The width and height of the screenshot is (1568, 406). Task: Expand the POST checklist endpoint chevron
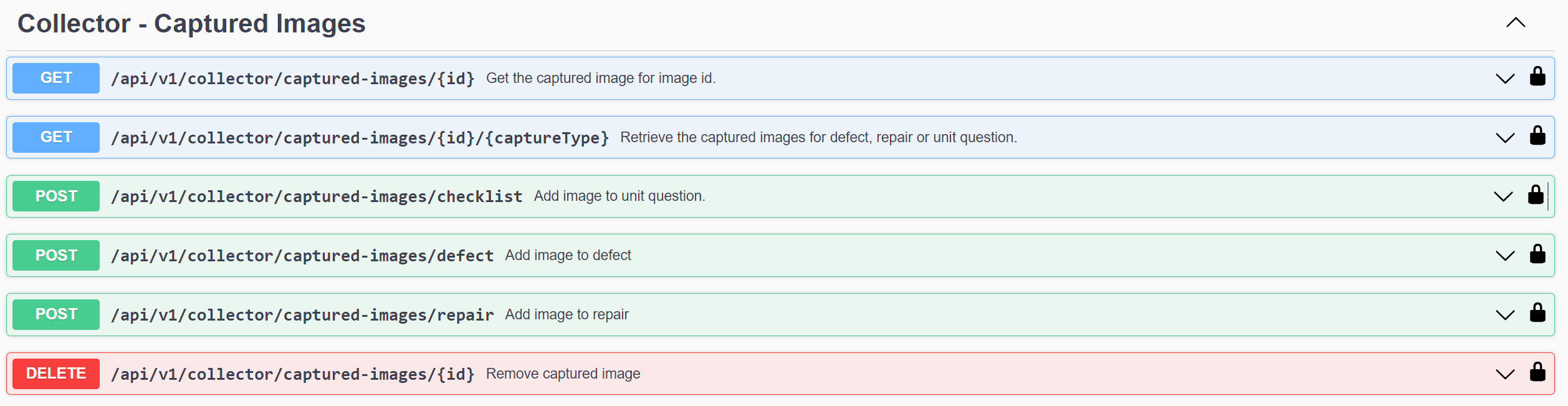pyautogui.click(x=1503, y=197)
